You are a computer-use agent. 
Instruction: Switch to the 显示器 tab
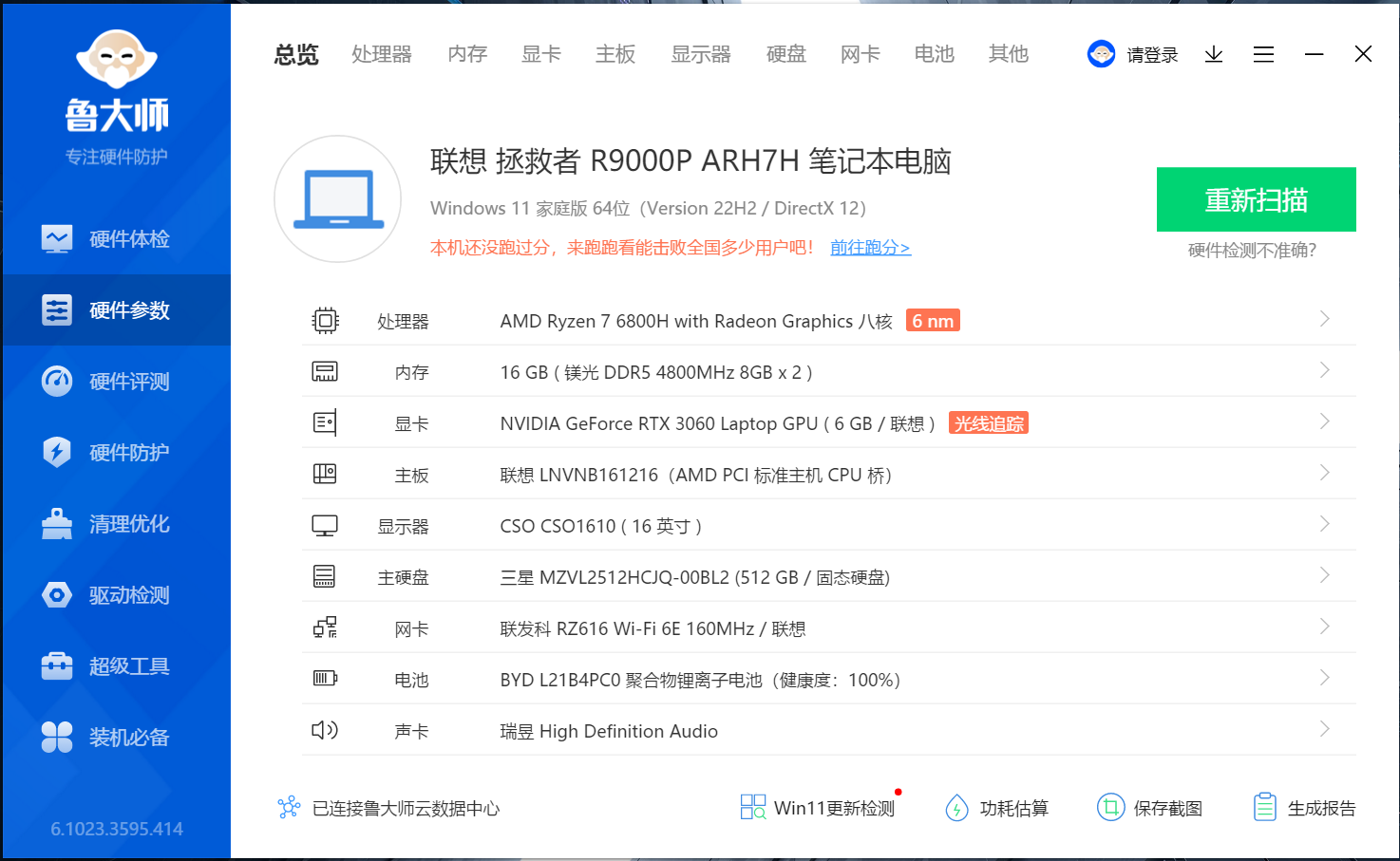click(x=701, y=54)
